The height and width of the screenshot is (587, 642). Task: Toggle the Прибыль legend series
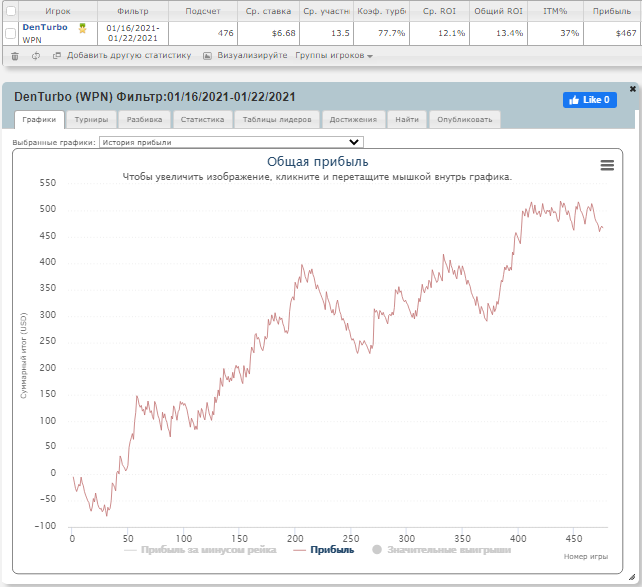tap(323, 550)
